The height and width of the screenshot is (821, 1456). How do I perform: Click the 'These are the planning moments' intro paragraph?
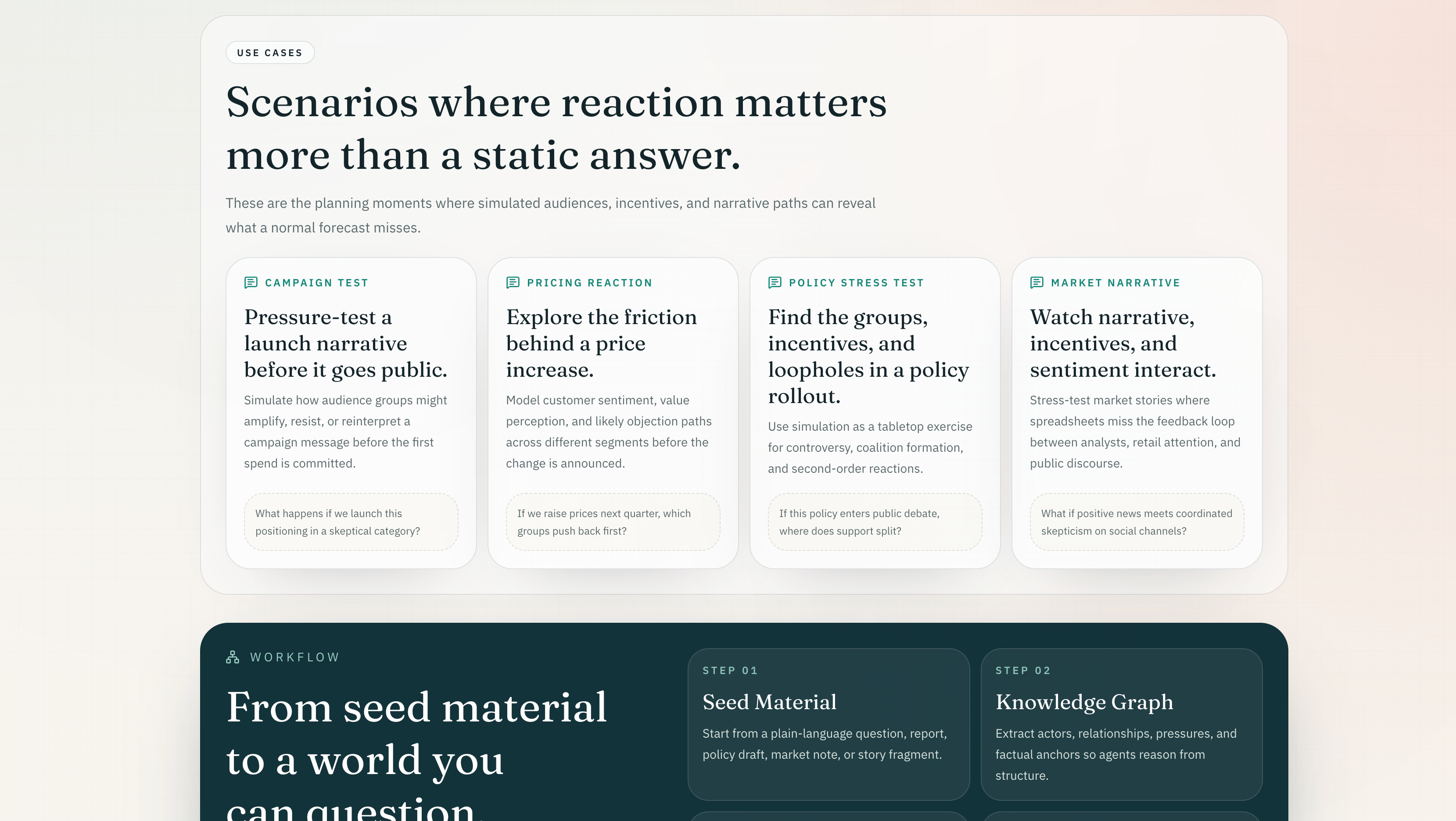551,215
